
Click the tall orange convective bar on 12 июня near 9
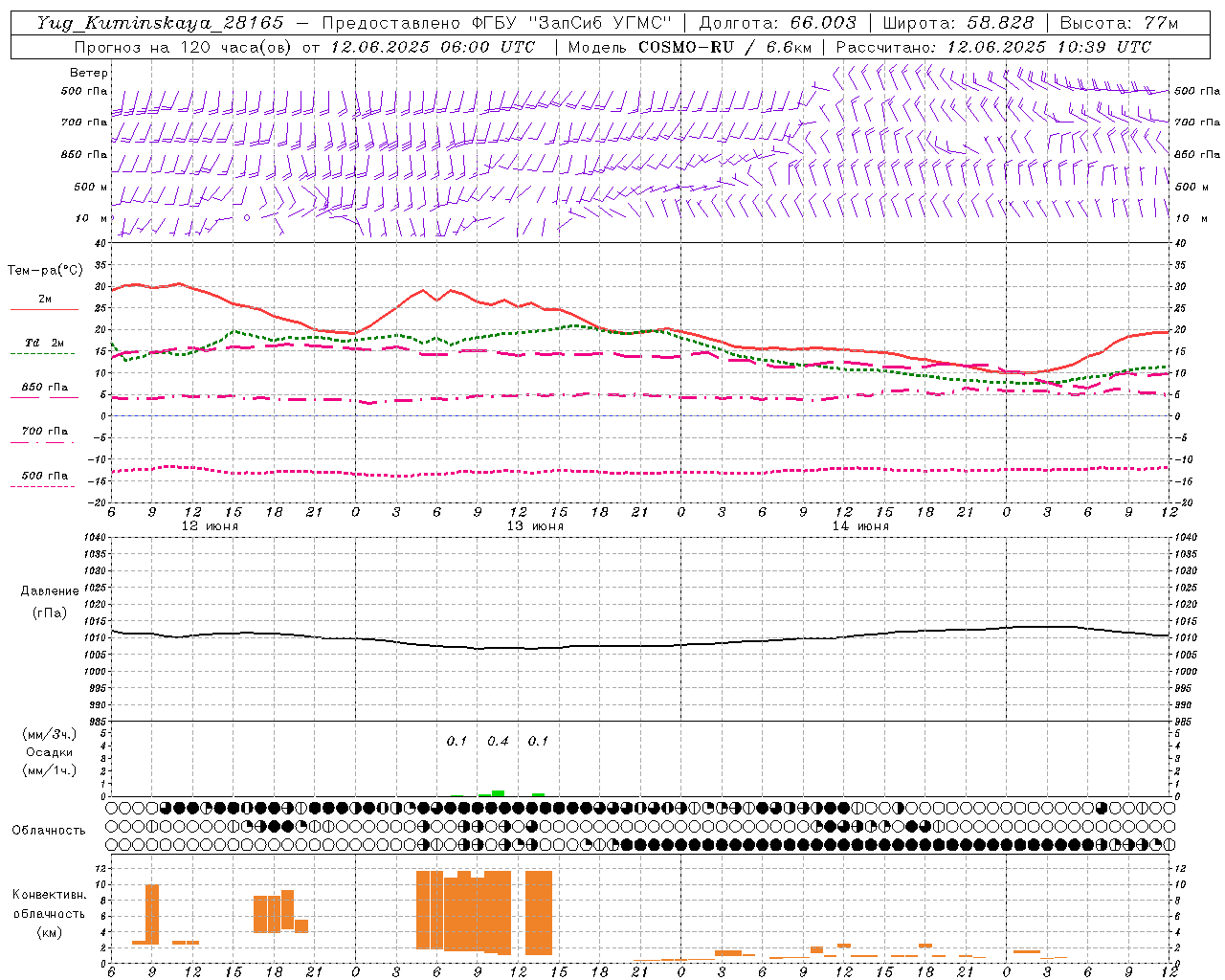point(152,914)
